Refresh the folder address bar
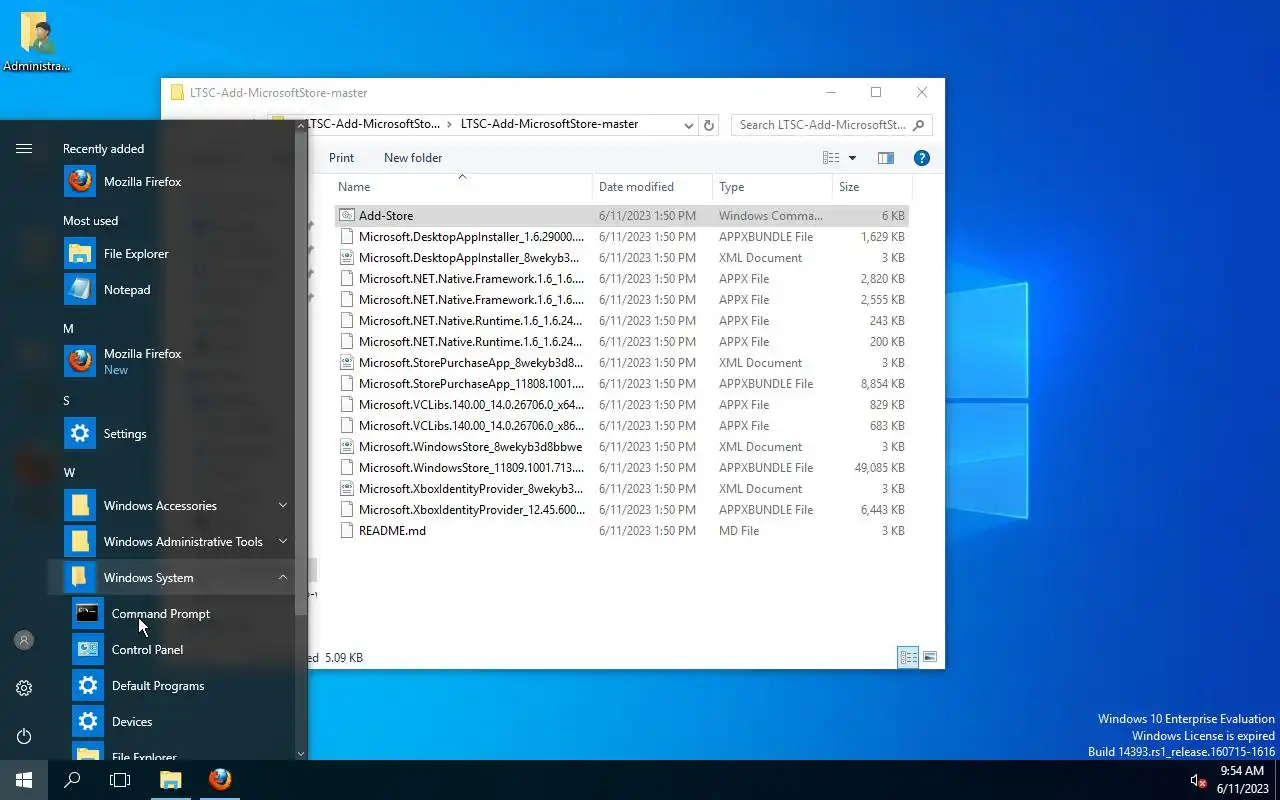Screen dimensions: 1280x800 click(709, 125)
